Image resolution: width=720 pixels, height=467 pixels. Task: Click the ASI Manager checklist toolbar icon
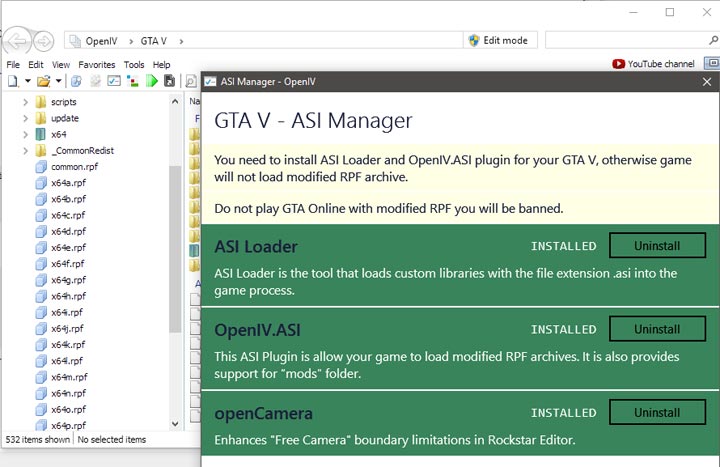(x=114, y=81)
